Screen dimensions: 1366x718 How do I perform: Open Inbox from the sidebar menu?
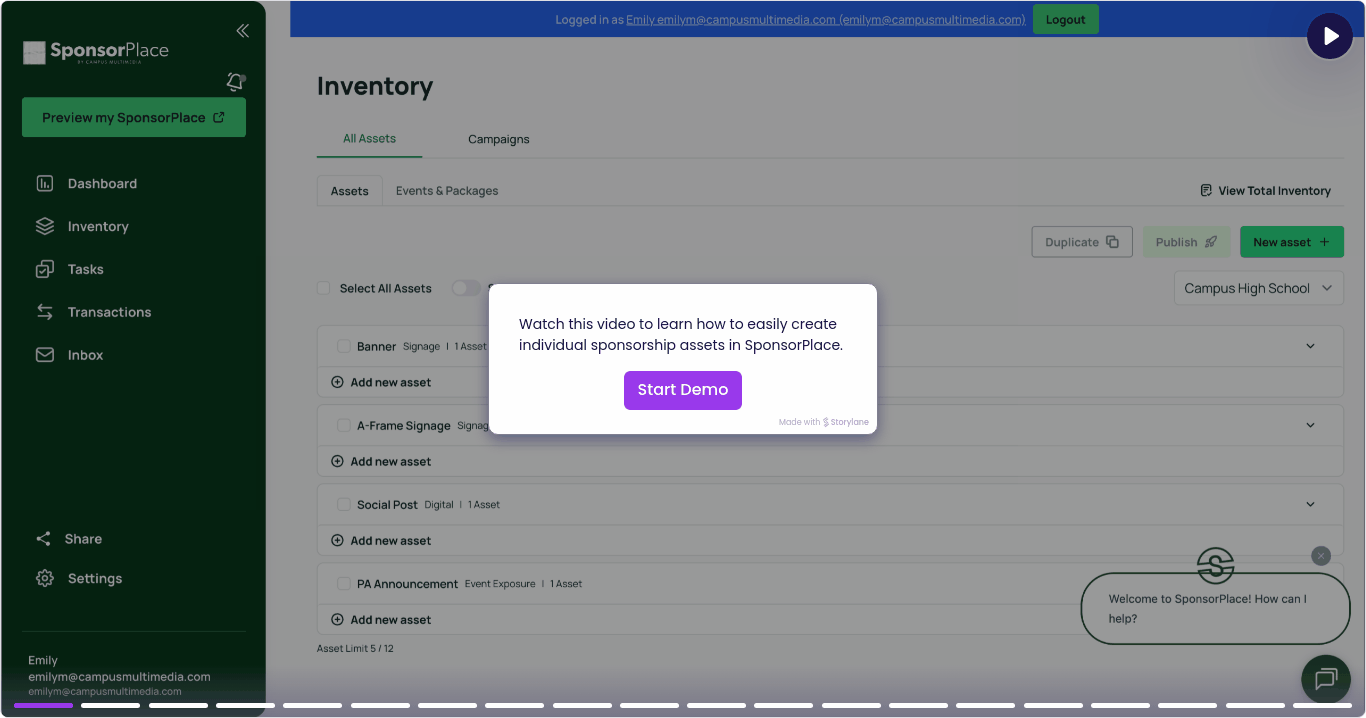coord(85,355)
